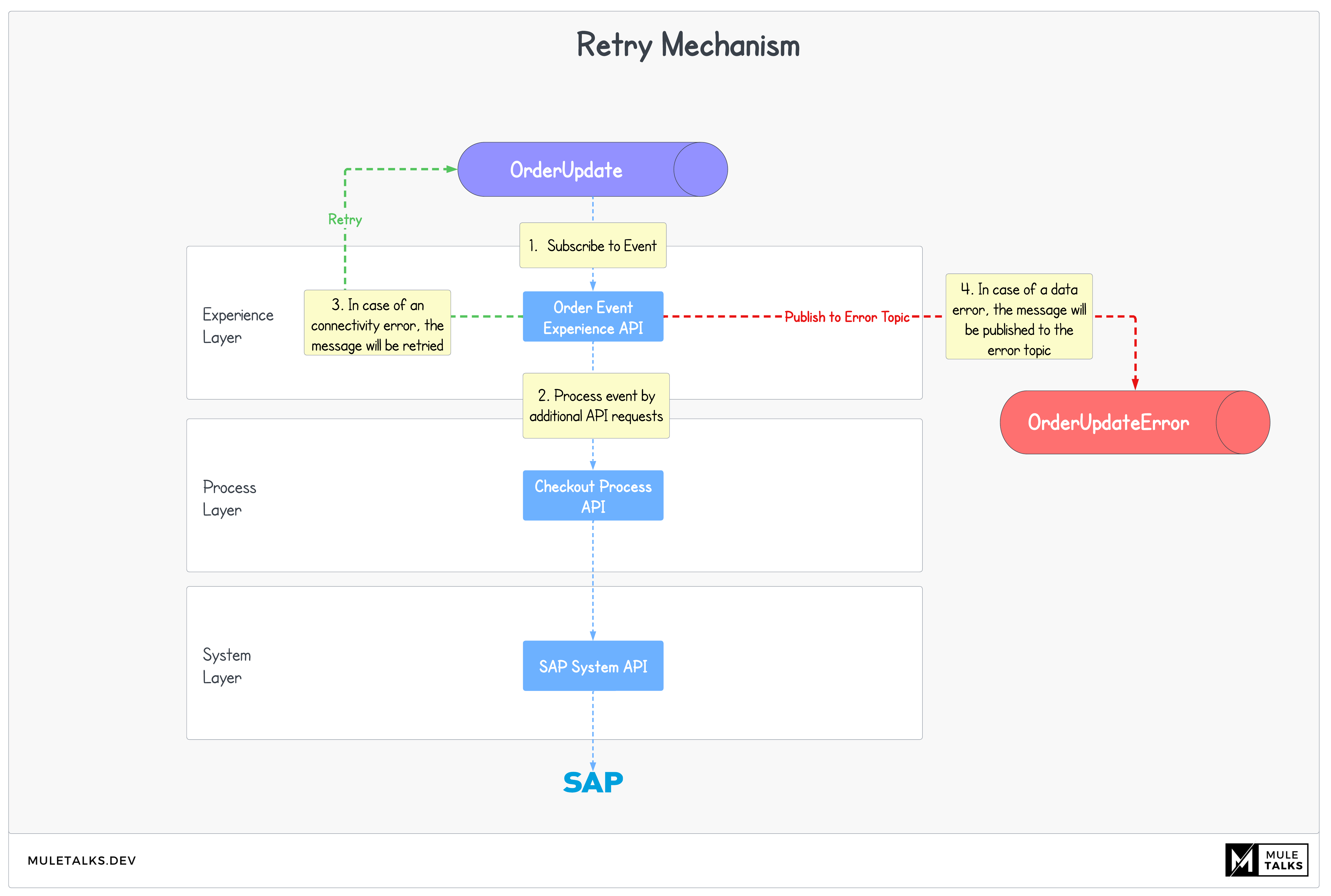Click the connectivity error retry note
Screen dimensions: 1331x896
coord(377,323)
